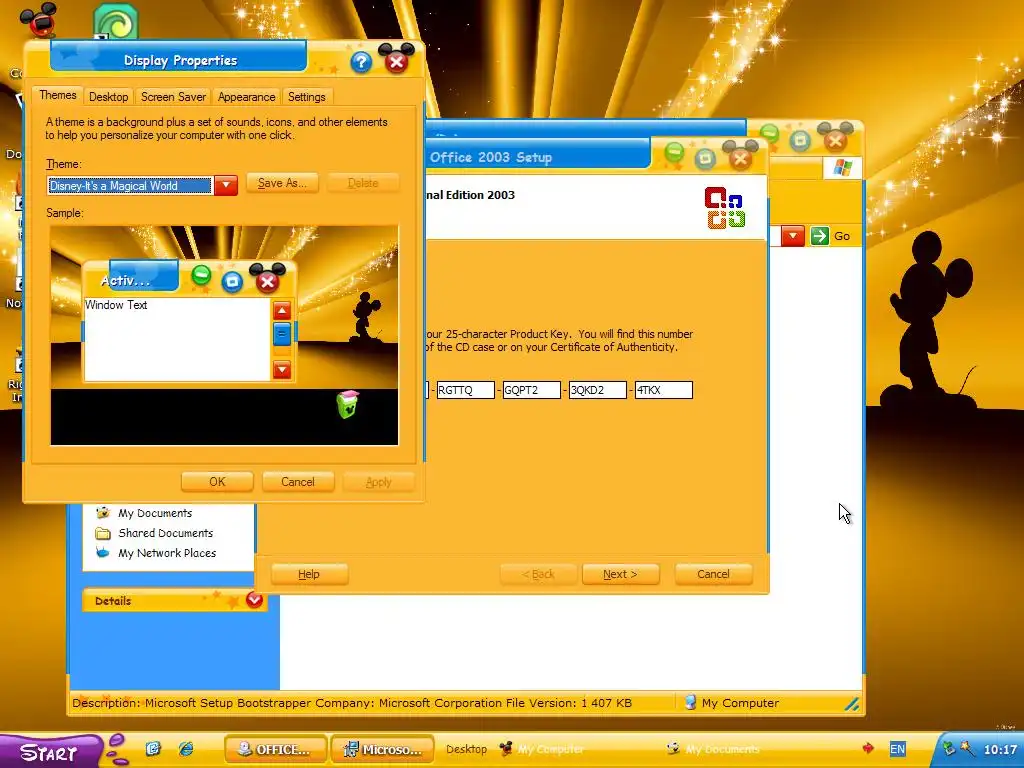
Task: Click the Internet Explorer quick launch icon
Action: click(x=186, y=748)
